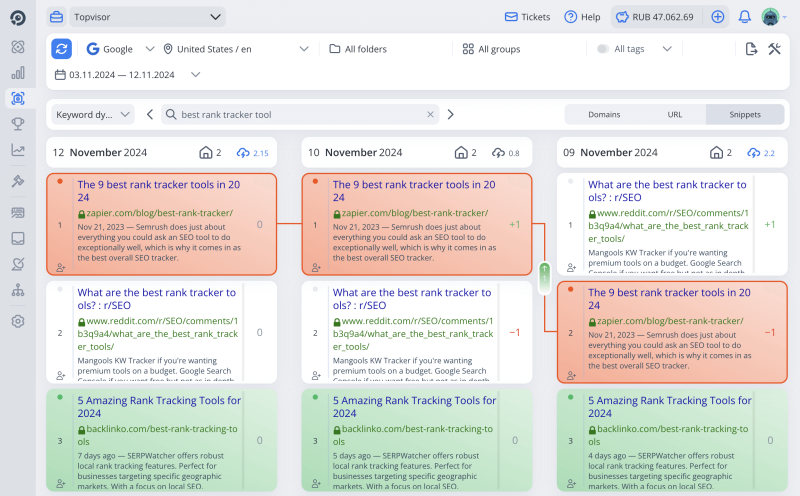Open Help
This screenshot has height=496, width=800.
point(582,17)
